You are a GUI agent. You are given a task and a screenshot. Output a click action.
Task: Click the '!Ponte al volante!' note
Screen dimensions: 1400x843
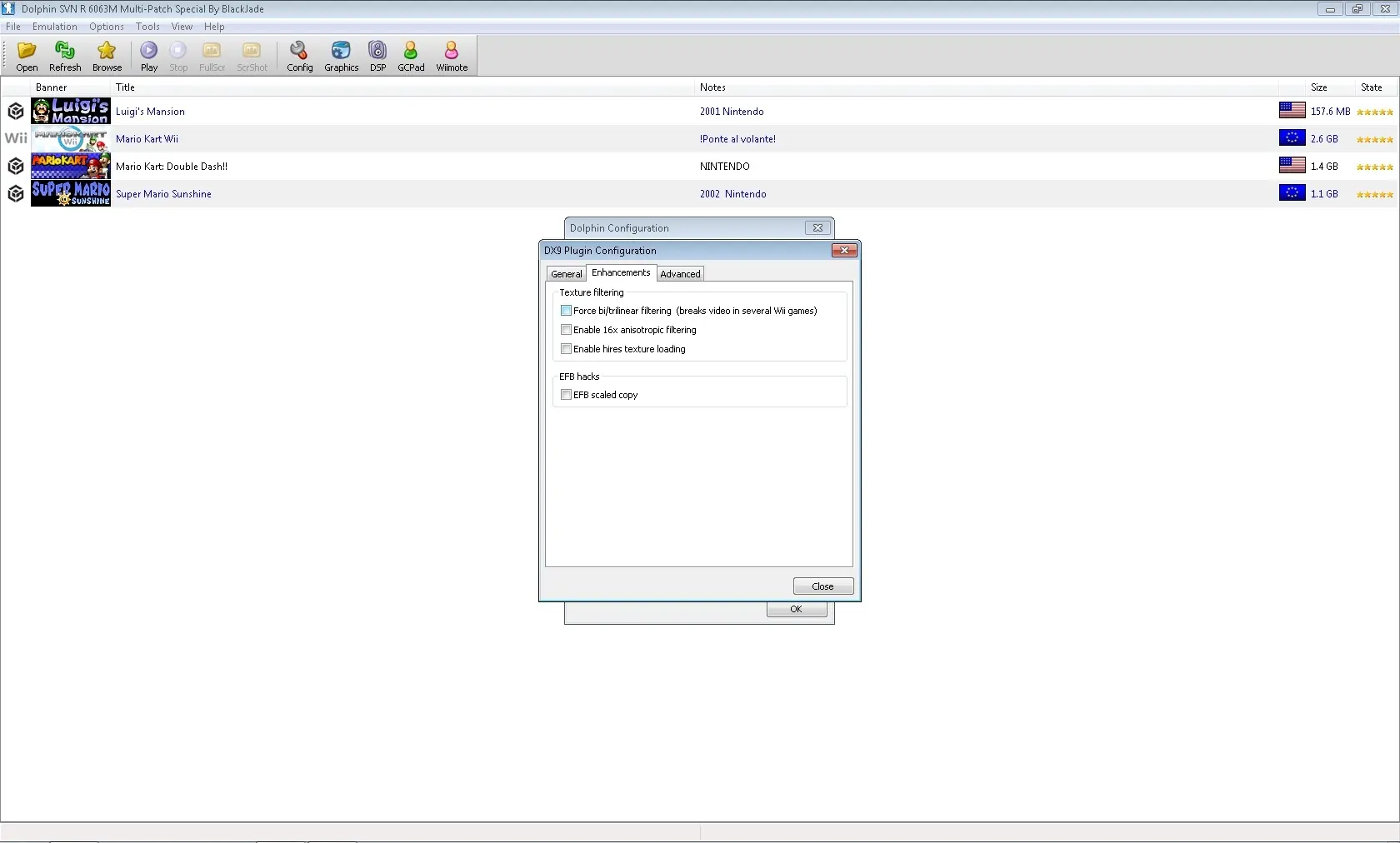pyautogui.click(x=737, y=139)
